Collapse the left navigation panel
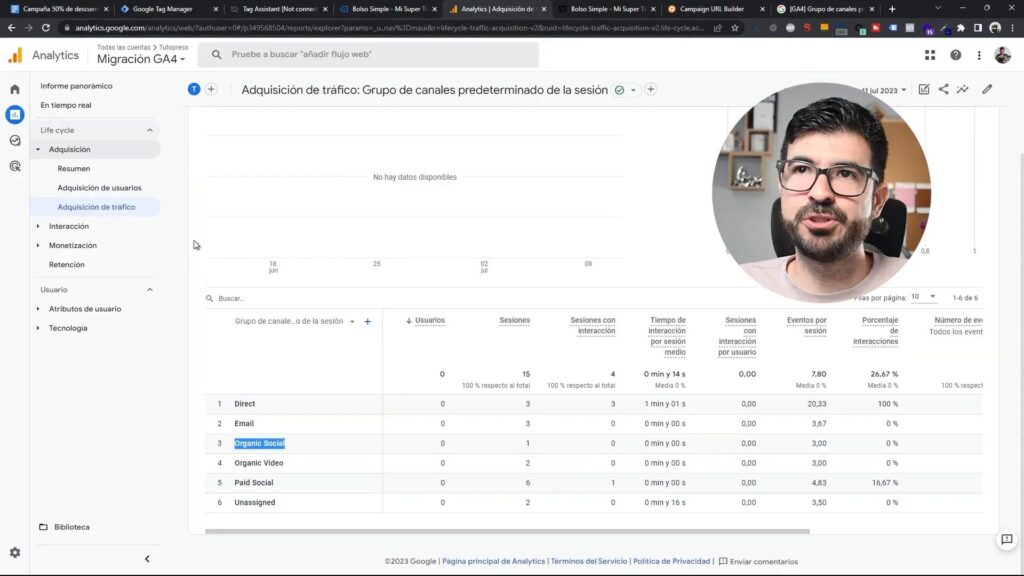 [147, 559]
